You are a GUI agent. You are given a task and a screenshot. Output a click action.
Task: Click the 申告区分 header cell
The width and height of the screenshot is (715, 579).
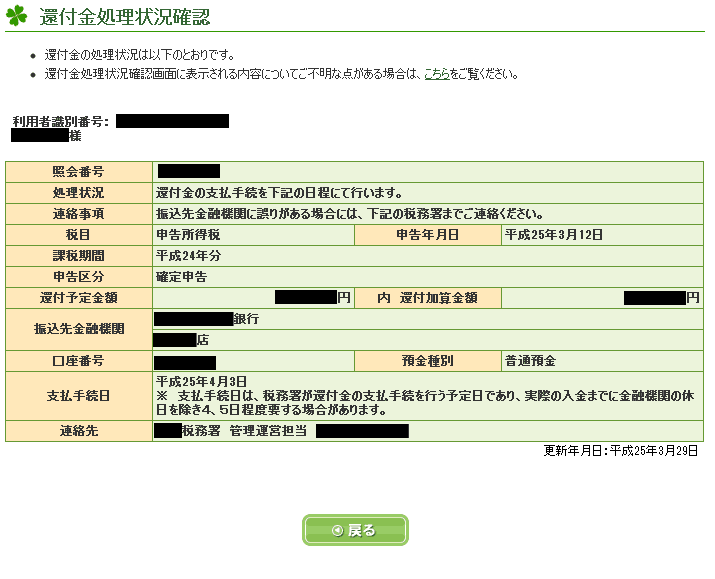(79, 277)
